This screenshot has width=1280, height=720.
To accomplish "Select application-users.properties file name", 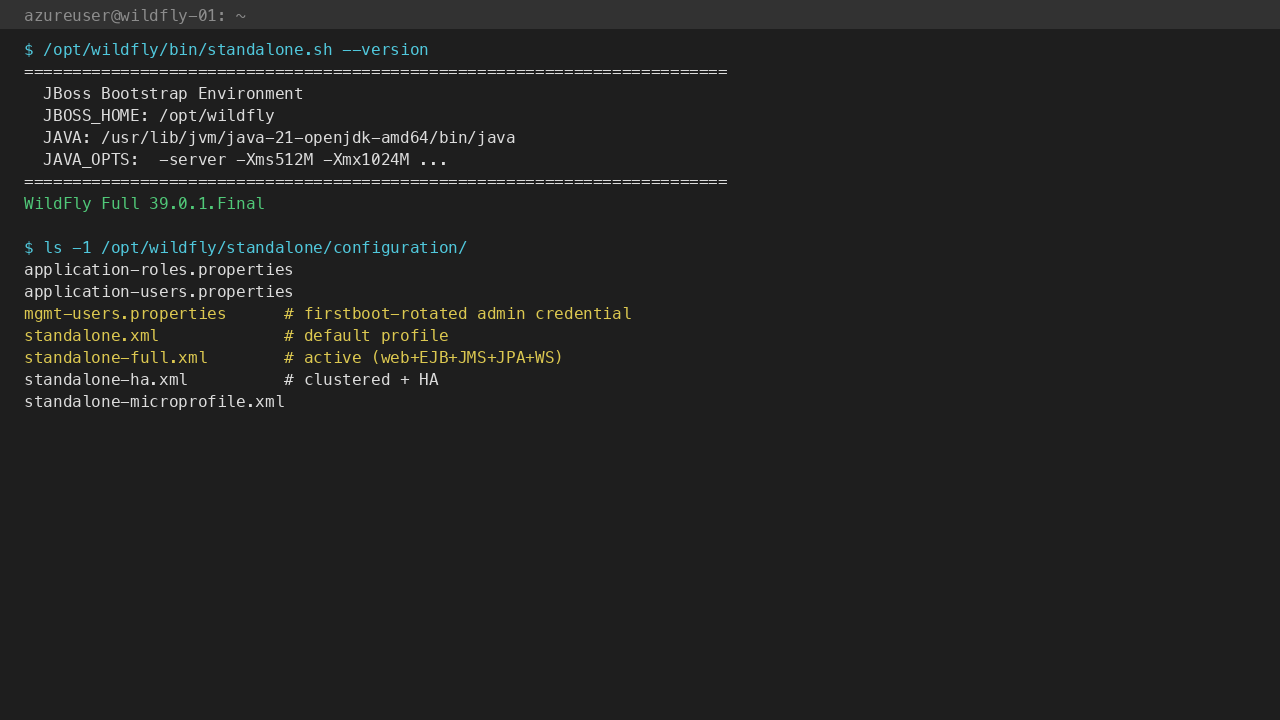I will pos(159,292).
